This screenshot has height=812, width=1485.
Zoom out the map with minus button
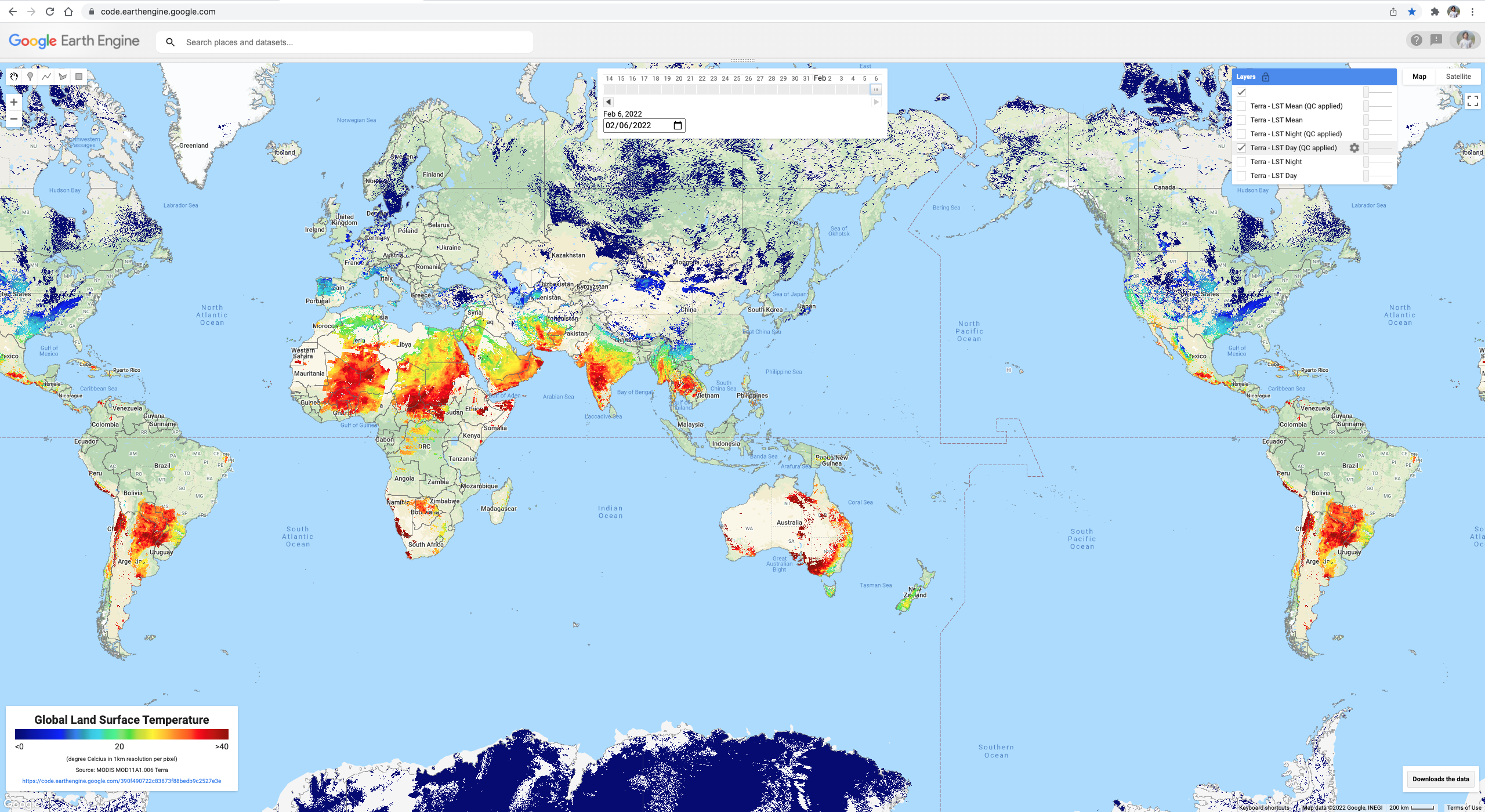tap(14, 119)
